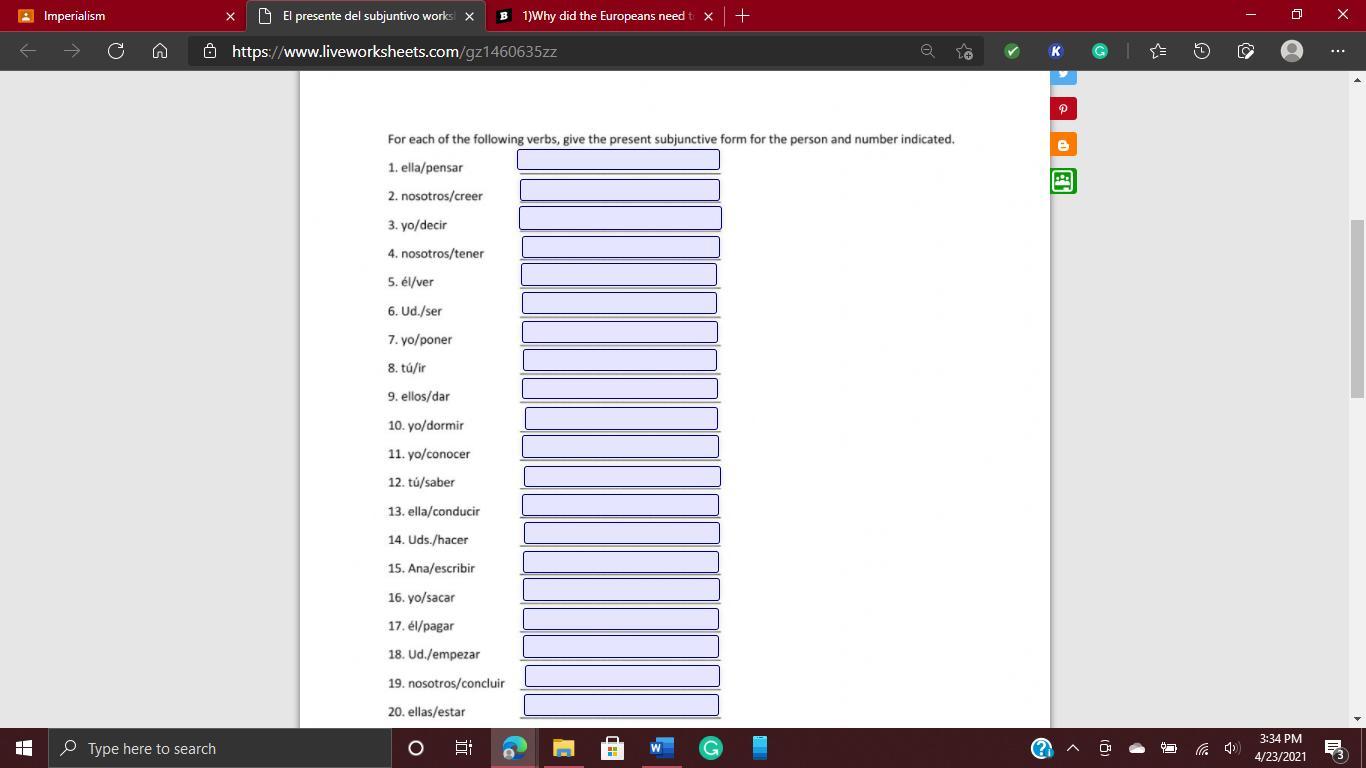Click answer box for yo/poner

620,331
